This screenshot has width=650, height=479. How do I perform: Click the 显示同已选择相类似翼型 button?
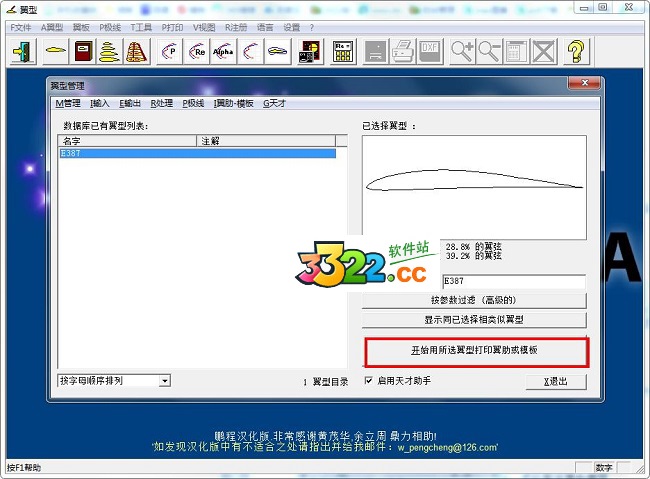click(x=474, y=320)
